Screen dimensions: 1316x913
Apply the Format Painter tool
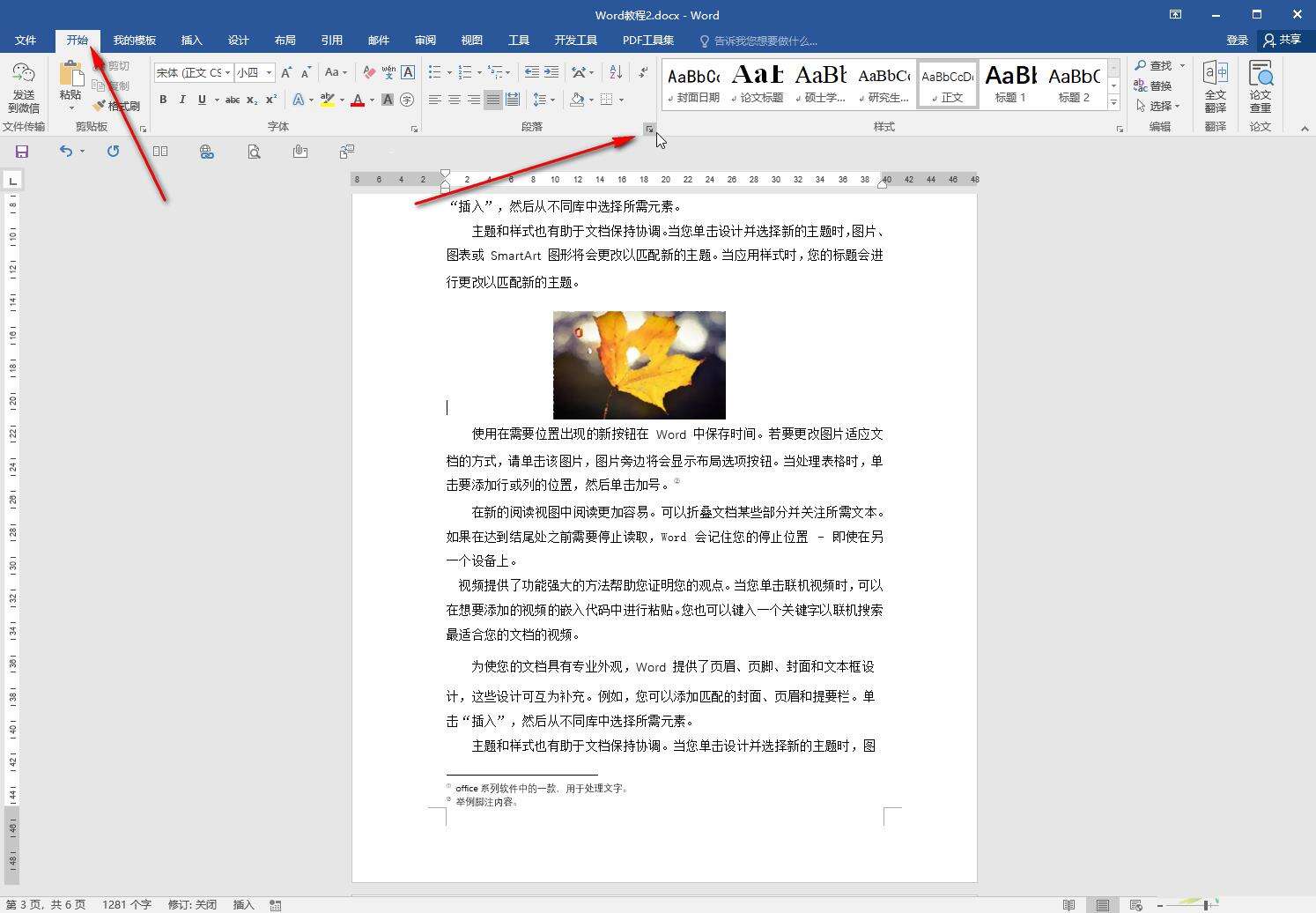pos(117,106)
